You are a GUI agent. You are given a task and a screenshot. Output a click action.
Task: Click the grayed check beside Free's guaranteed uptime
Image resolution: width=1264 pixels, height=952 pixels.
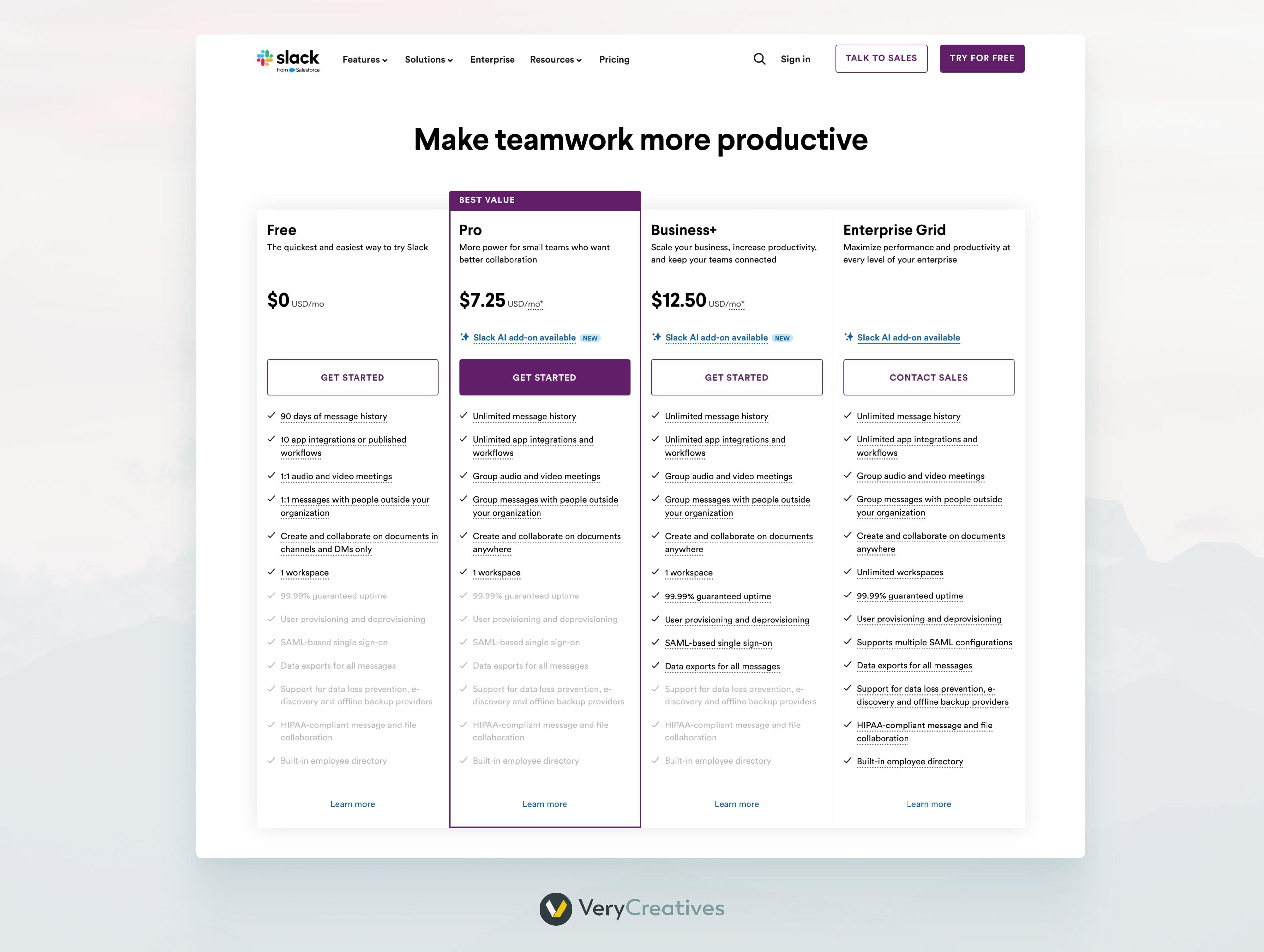[x=272, y=595]
